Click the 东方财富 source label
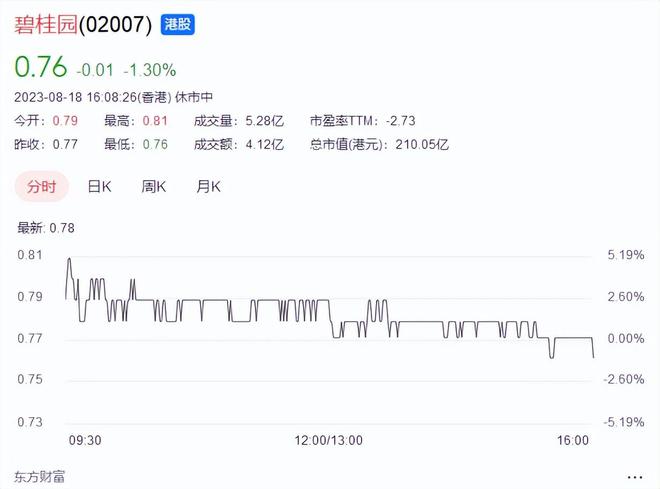660x489 pixels. tap(40, 477)
